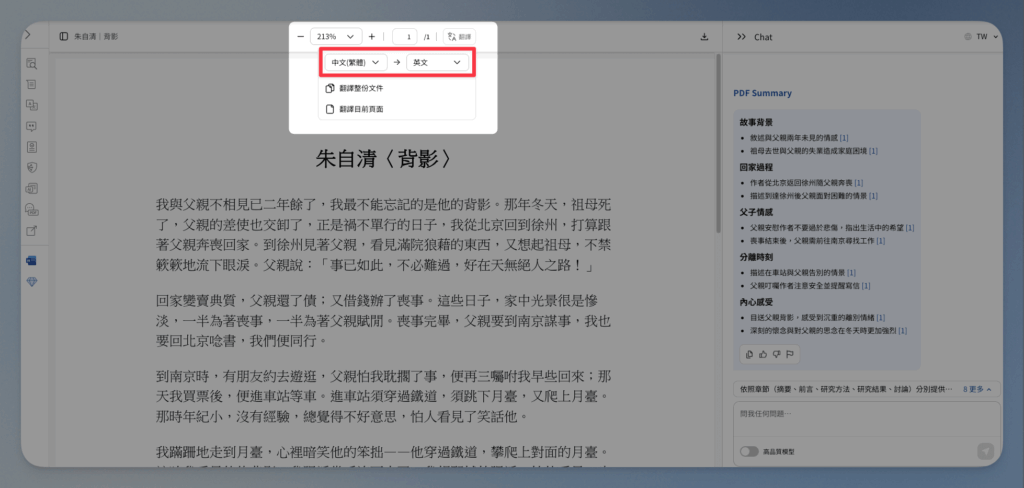The width and height of the screenshot is (1024, 488).
Task: Click the Word export icon in sidebar
Action: (31, 261)
